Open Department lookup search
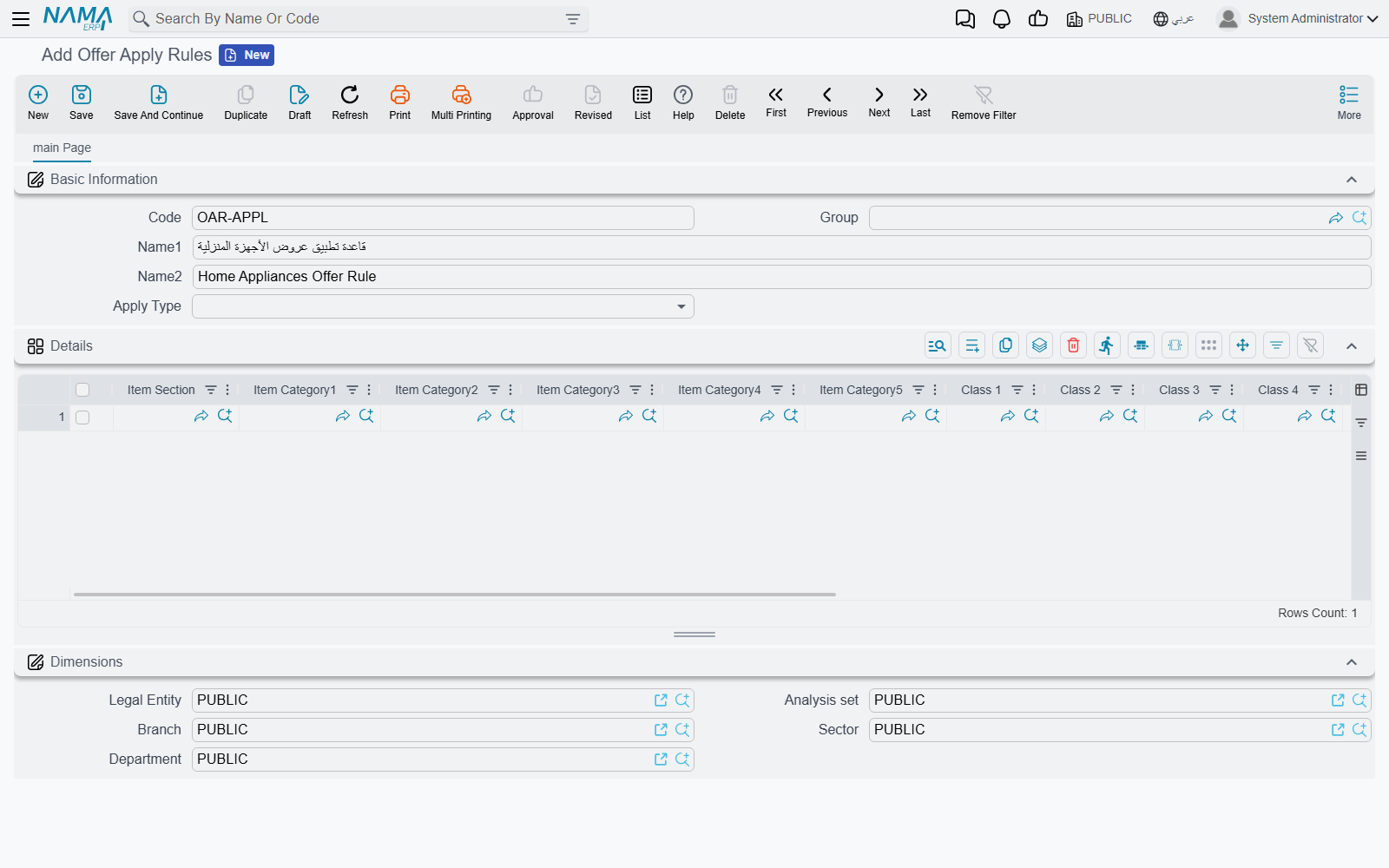The height and width of the screenshot is (868, 1389). tap(682, 759)
